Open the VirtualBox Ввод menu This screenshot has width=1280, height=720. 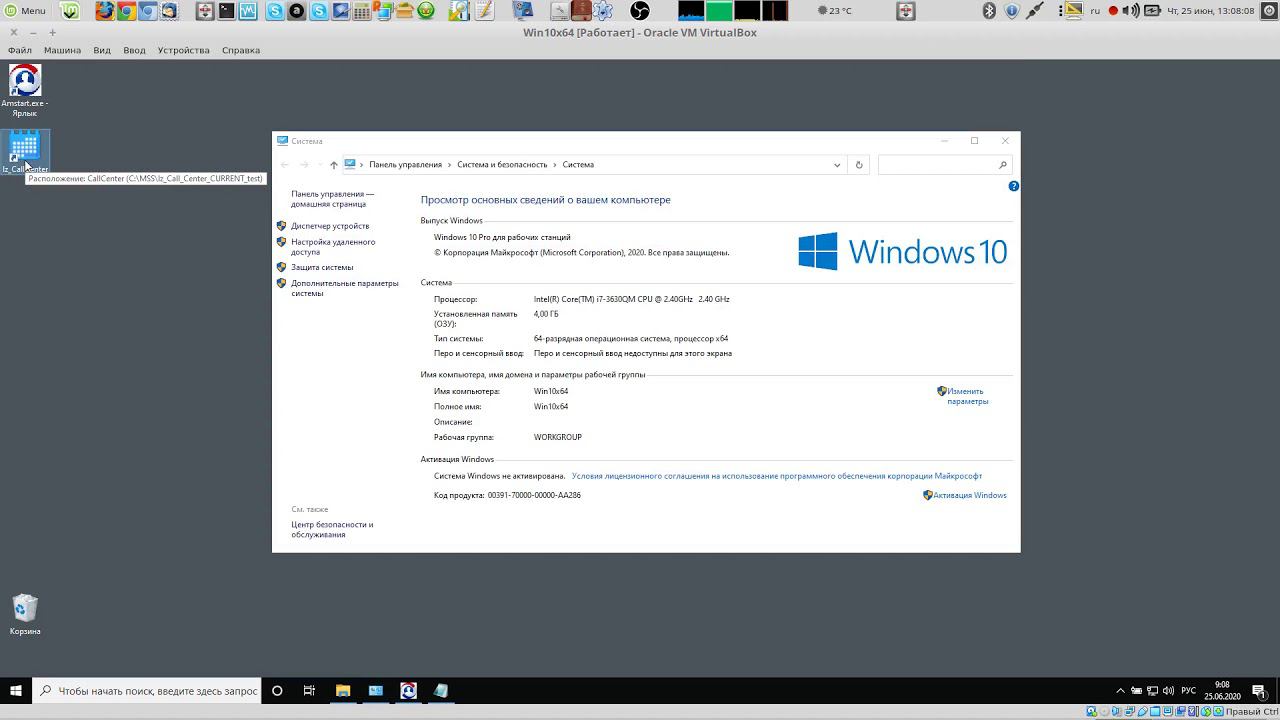point(134,50)
